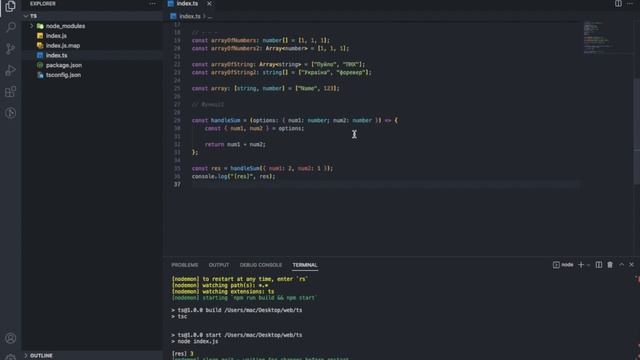The image size is (640, 360).
Task: Open the Search view in activity bar
Action: point(11,27)
